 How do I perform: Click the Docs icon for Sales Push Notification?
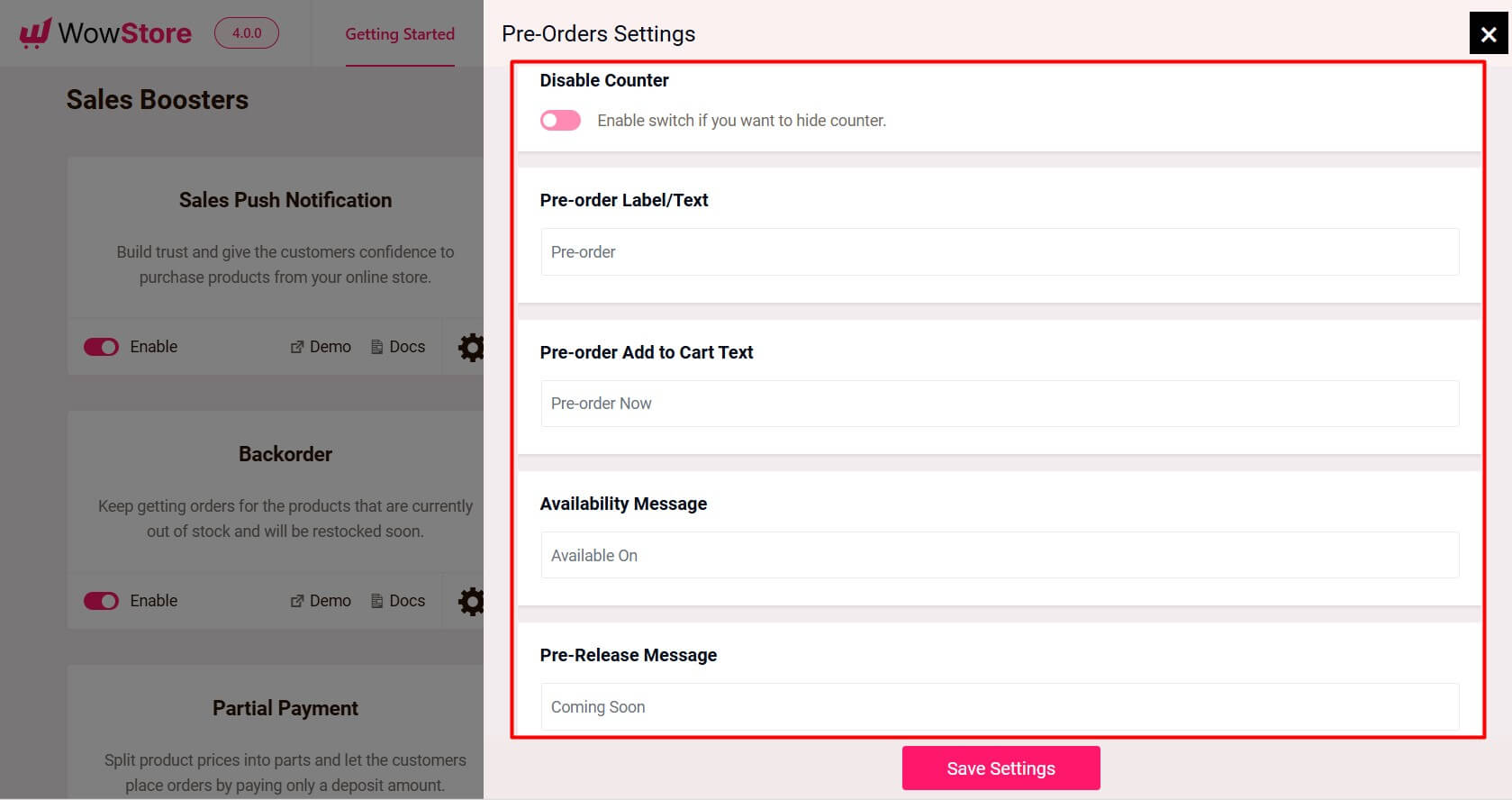376,346
